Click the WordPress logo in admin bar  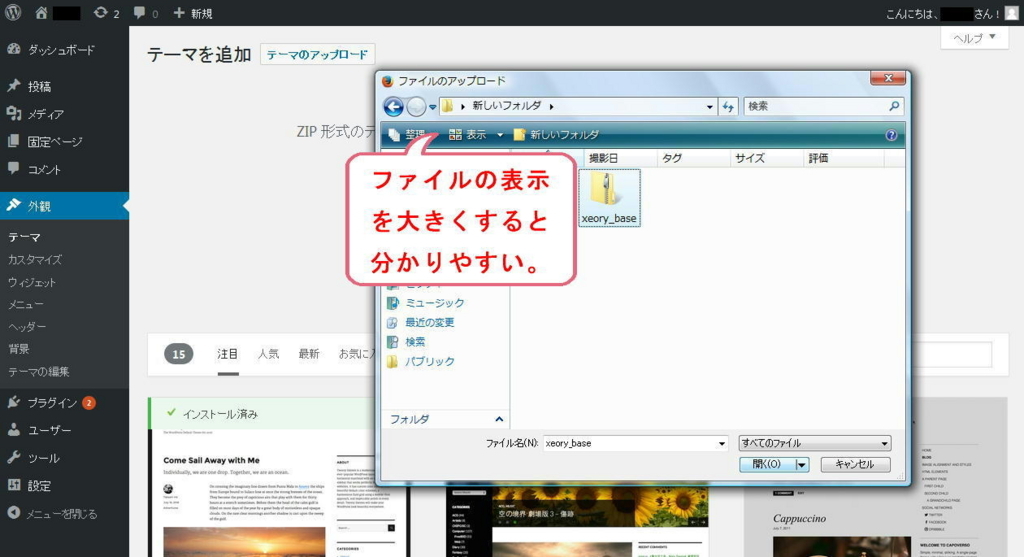pos(13,12)
